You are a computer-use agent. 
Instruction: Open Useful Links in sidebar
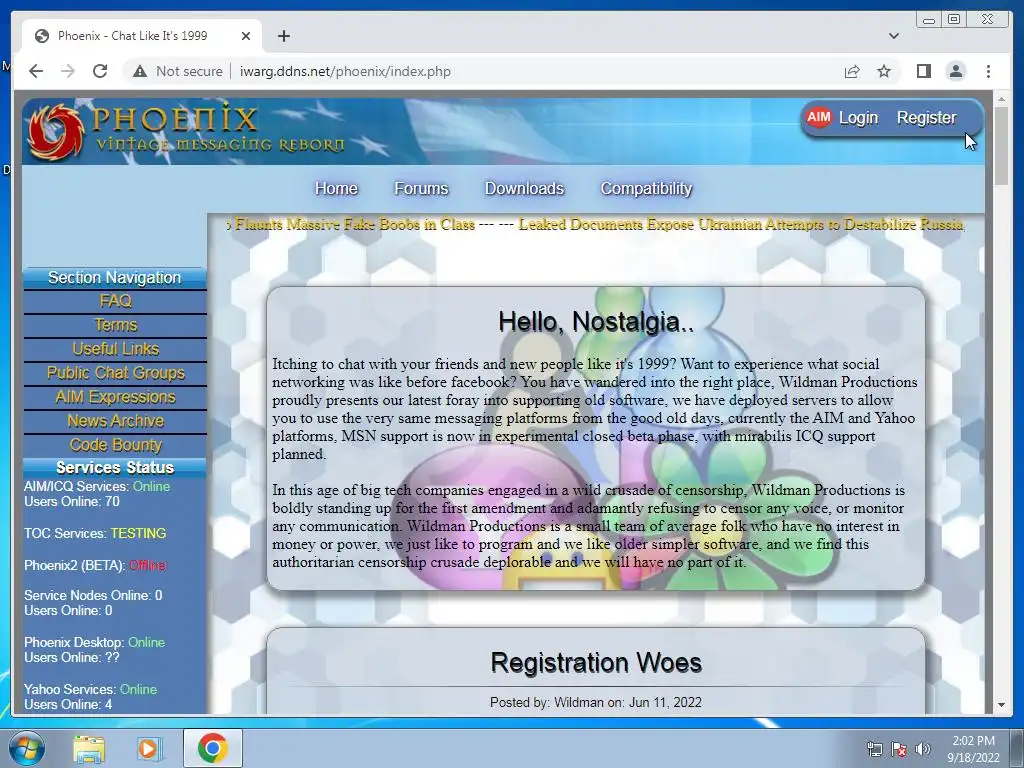click(115, 349)
